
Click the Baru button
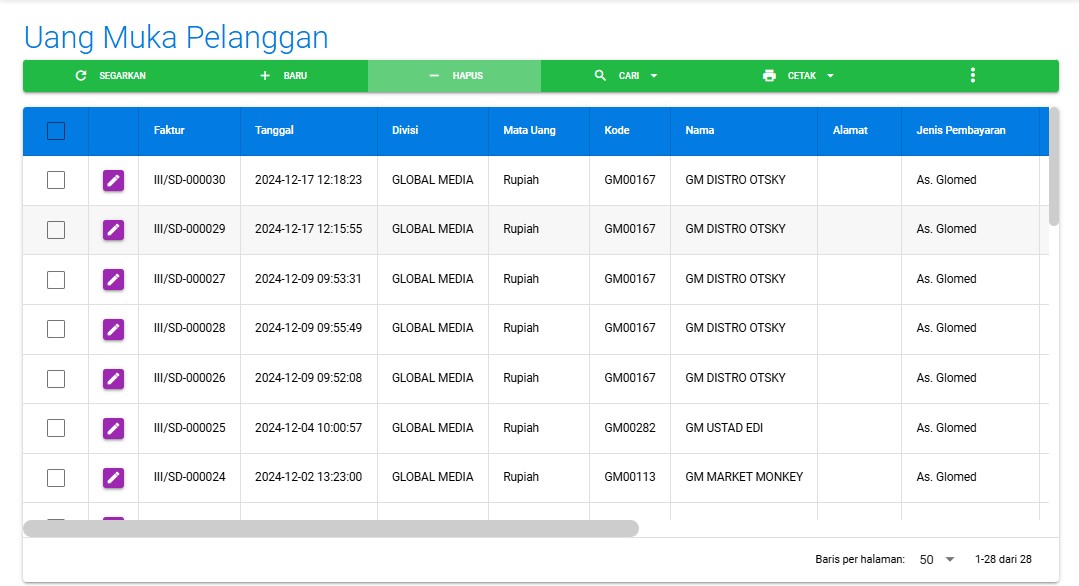[x=283, y=76]
